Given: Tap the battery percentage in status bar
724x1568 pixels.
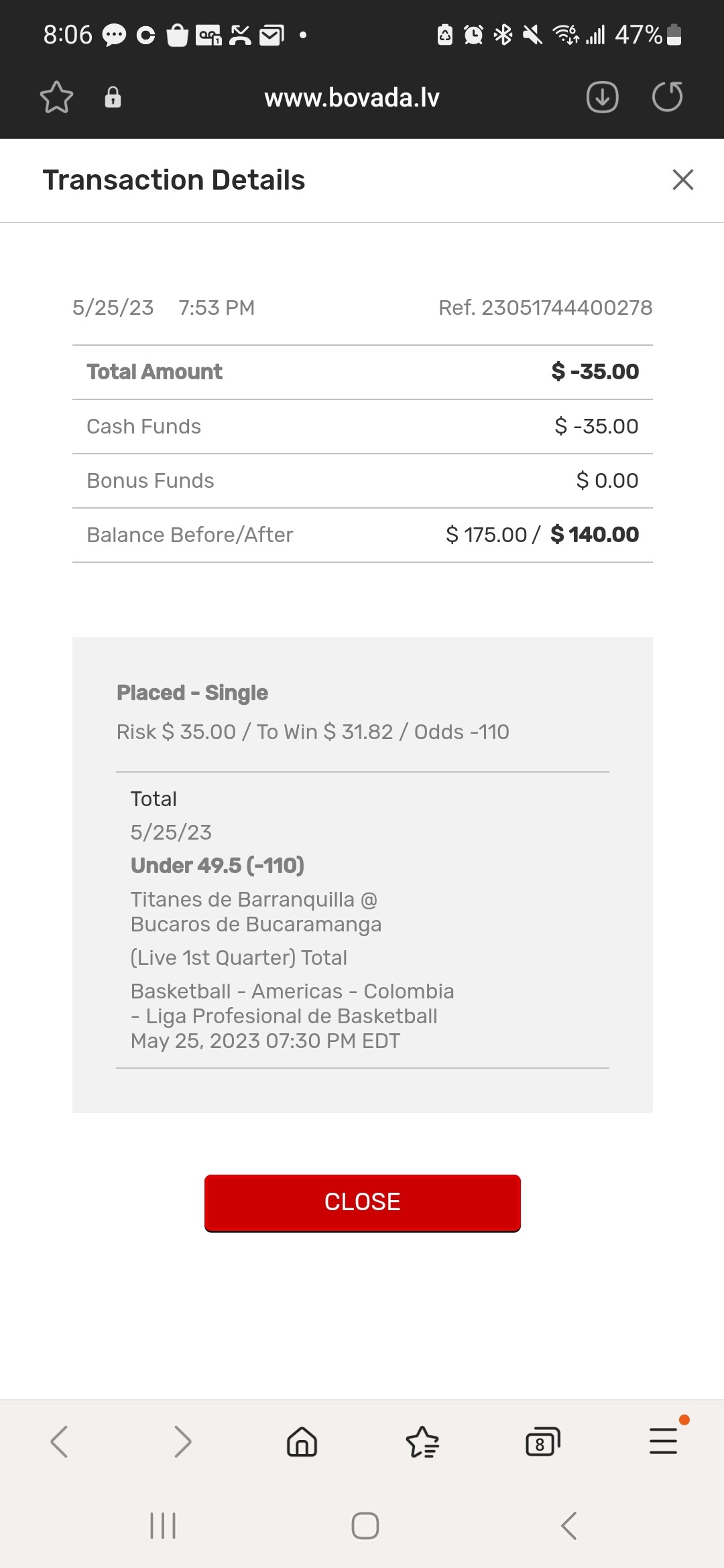Looking at the screenshot, I should point(638,35).
